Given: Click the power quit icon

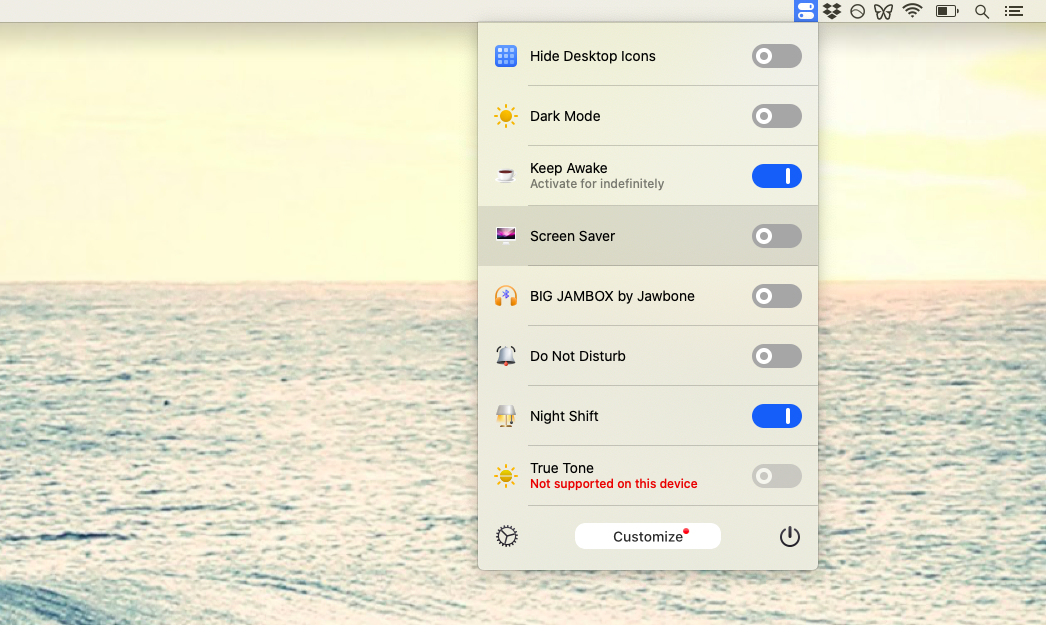Looking at the screenshot, I should [790, 536].
